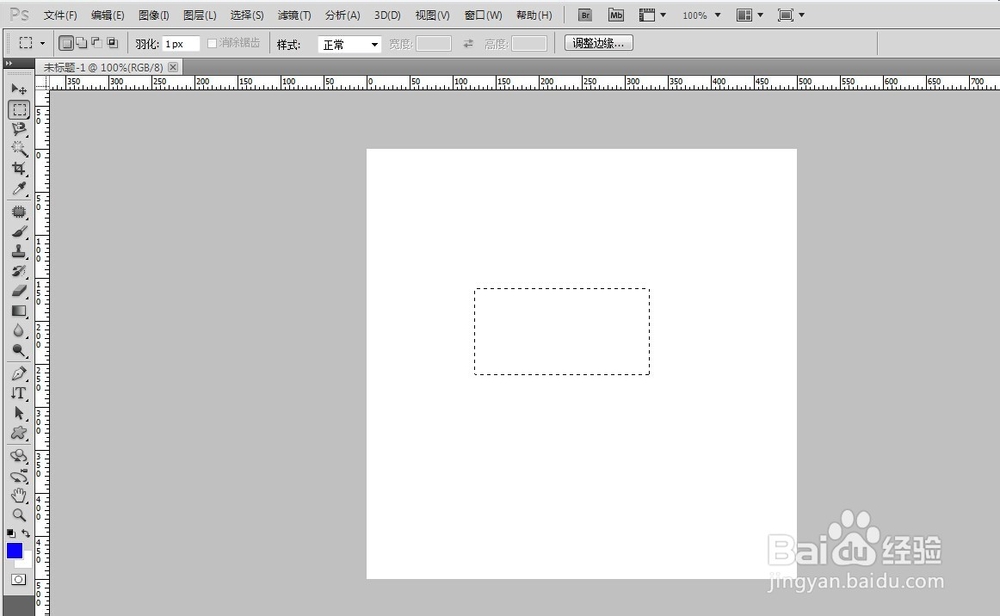The height and width of the screenshot is (616, 1000).
Task: Open the 滤镜(T) menu
Action: pyautogui.click(x=294, y=15)
